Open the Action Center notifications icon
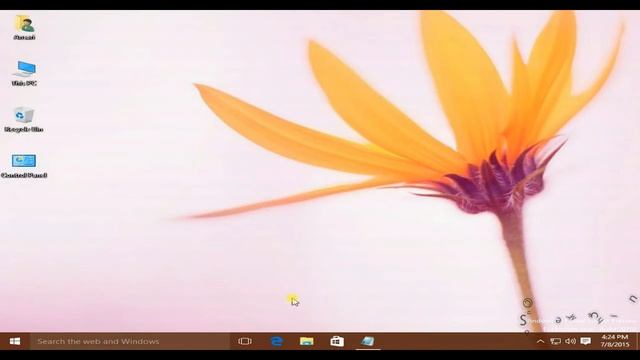 586,341
